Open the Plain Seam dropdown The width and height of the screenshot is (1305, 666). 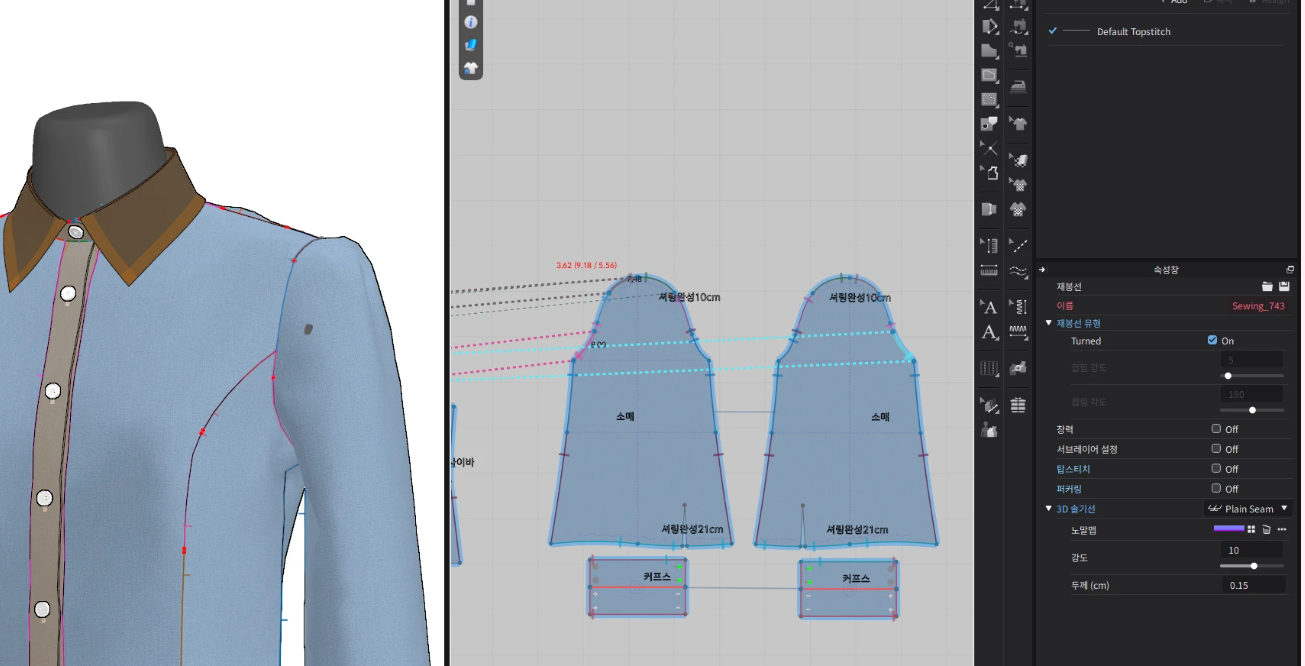tap(1248, 509)
